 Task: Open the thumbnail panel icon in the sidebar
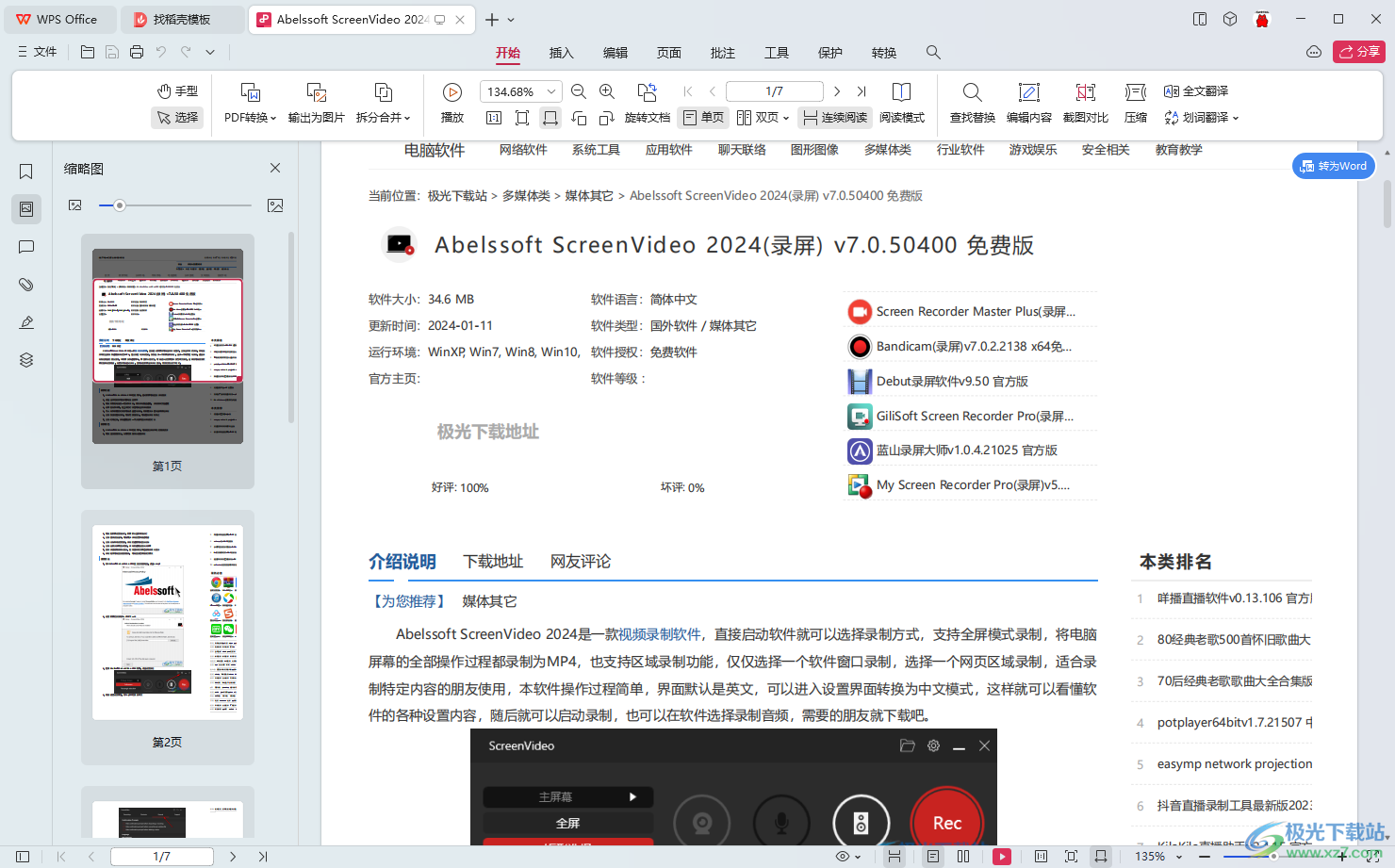coord(26,208)
